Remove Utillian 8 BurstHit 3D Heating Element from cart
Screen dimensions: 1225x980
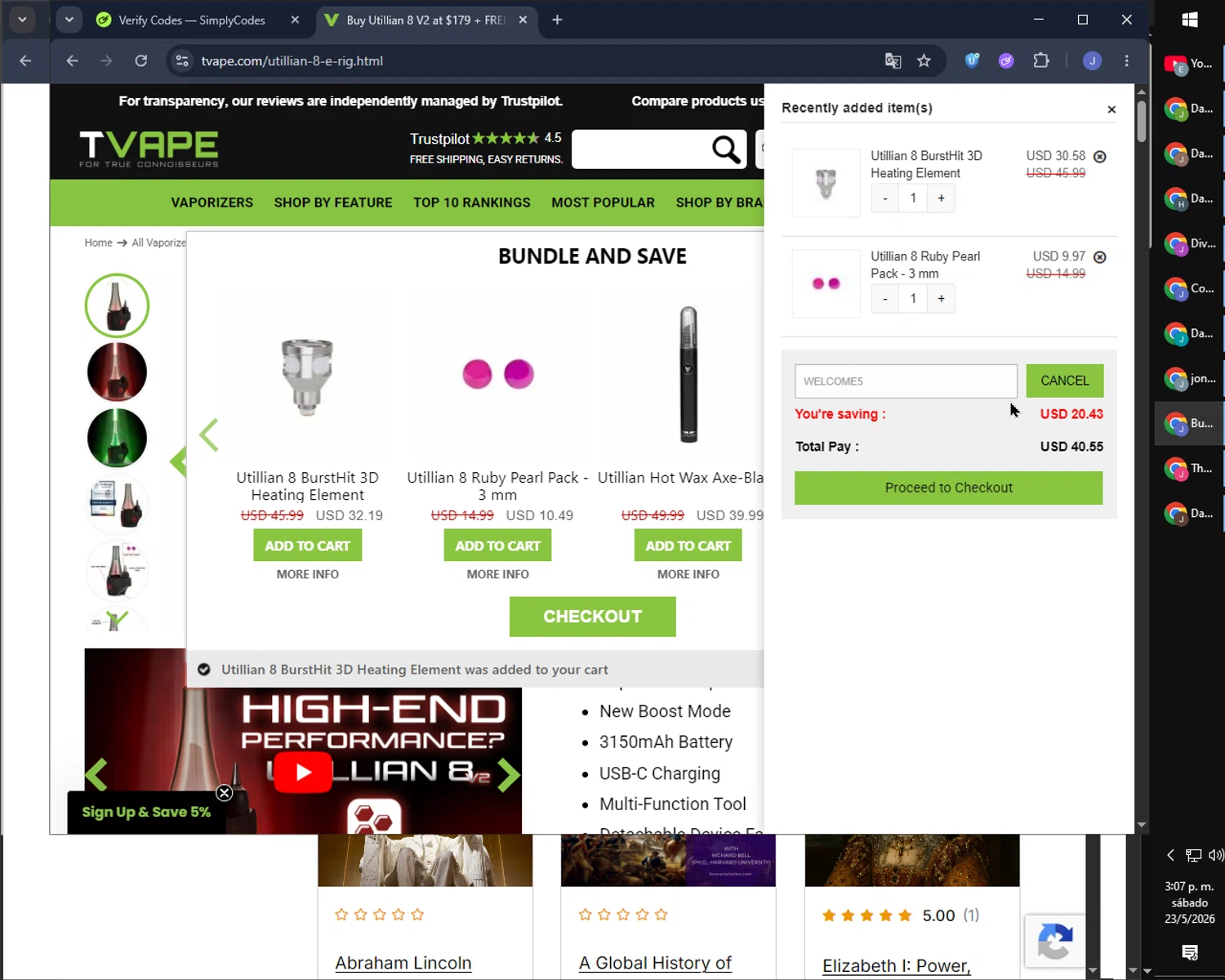click(1100, 157)
